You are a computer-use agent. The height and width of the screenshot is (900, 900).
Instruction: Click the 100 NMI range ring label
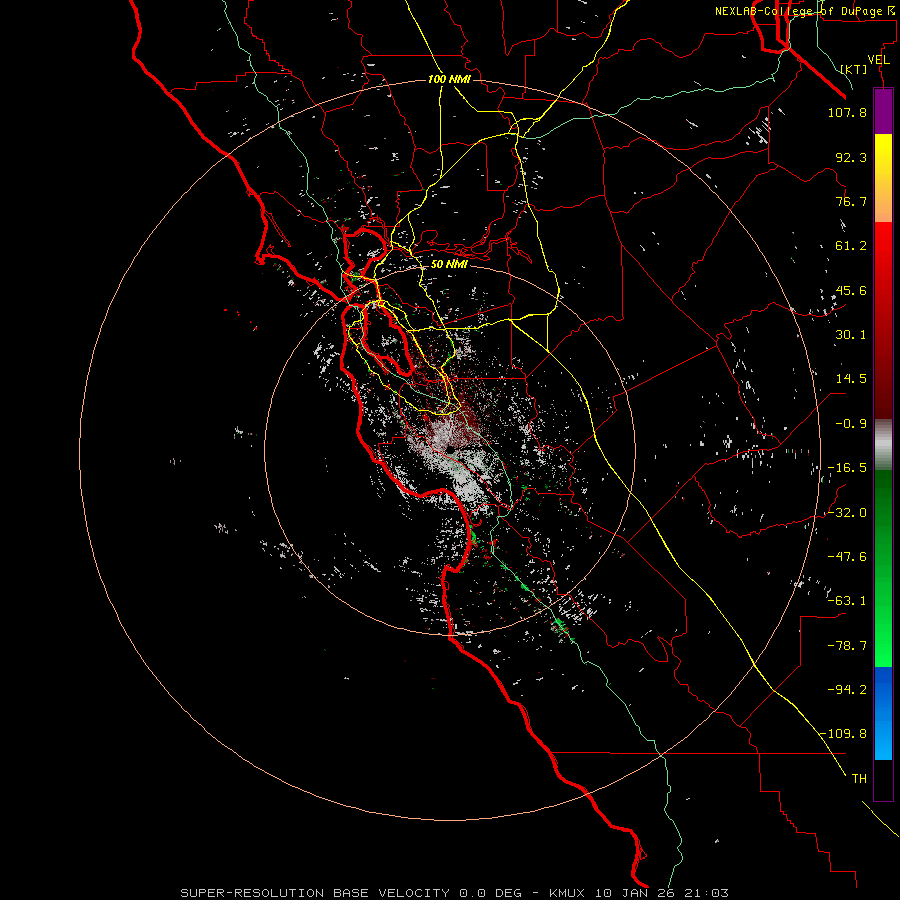coord(449,79)
